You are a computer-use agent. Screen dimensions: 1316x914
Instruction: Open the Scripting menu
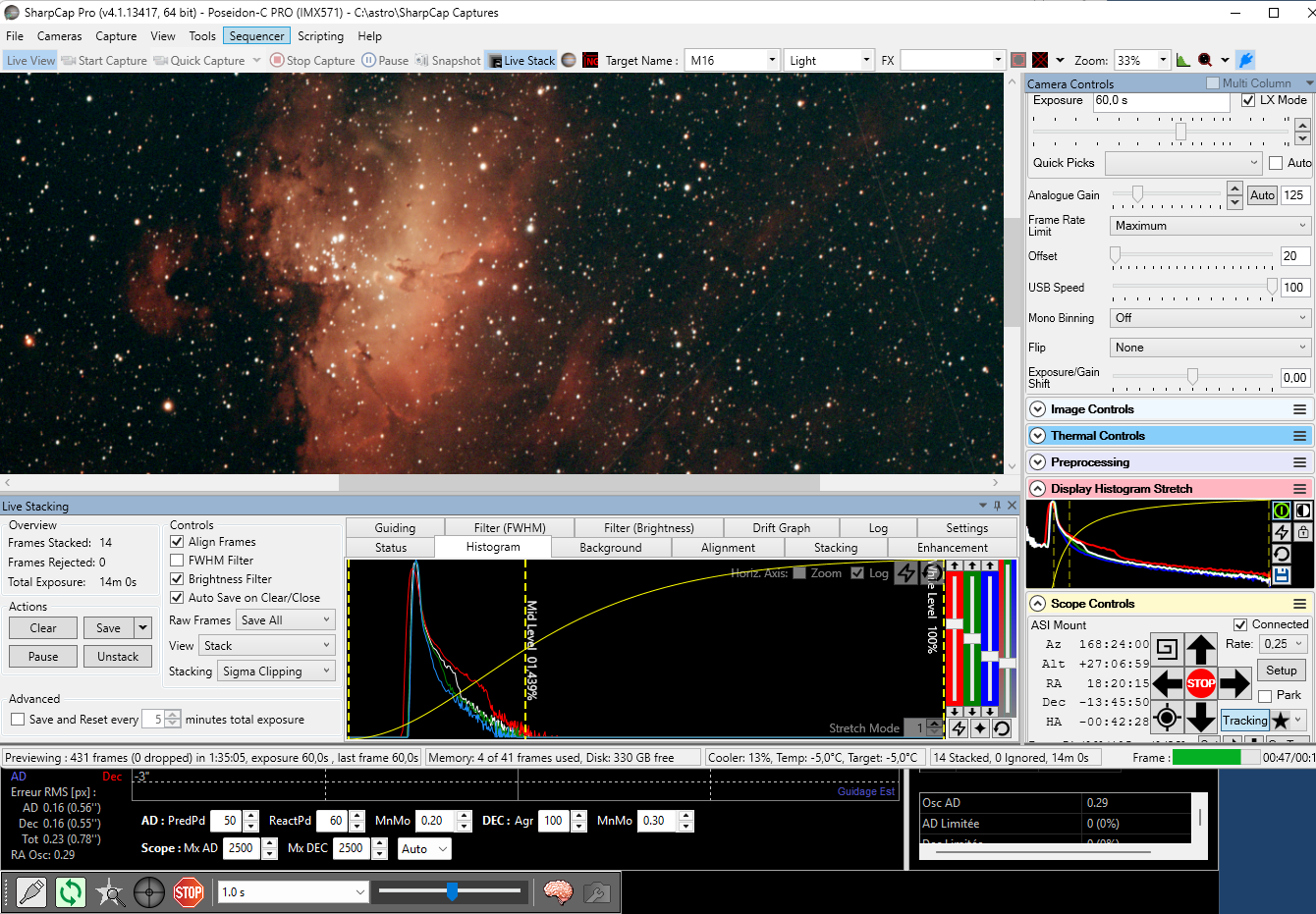[320, 36]
